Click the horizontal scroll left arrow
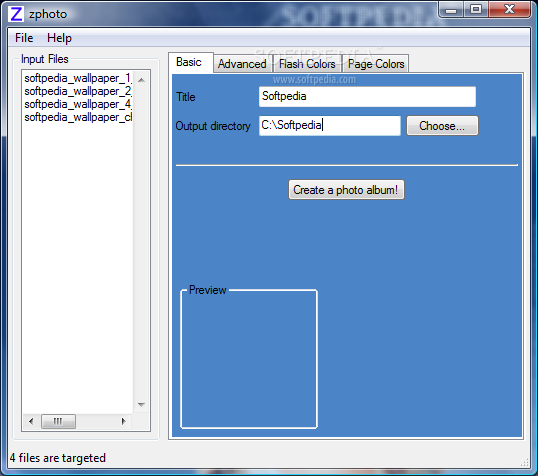The image size is (538, 476). point(31,421)
